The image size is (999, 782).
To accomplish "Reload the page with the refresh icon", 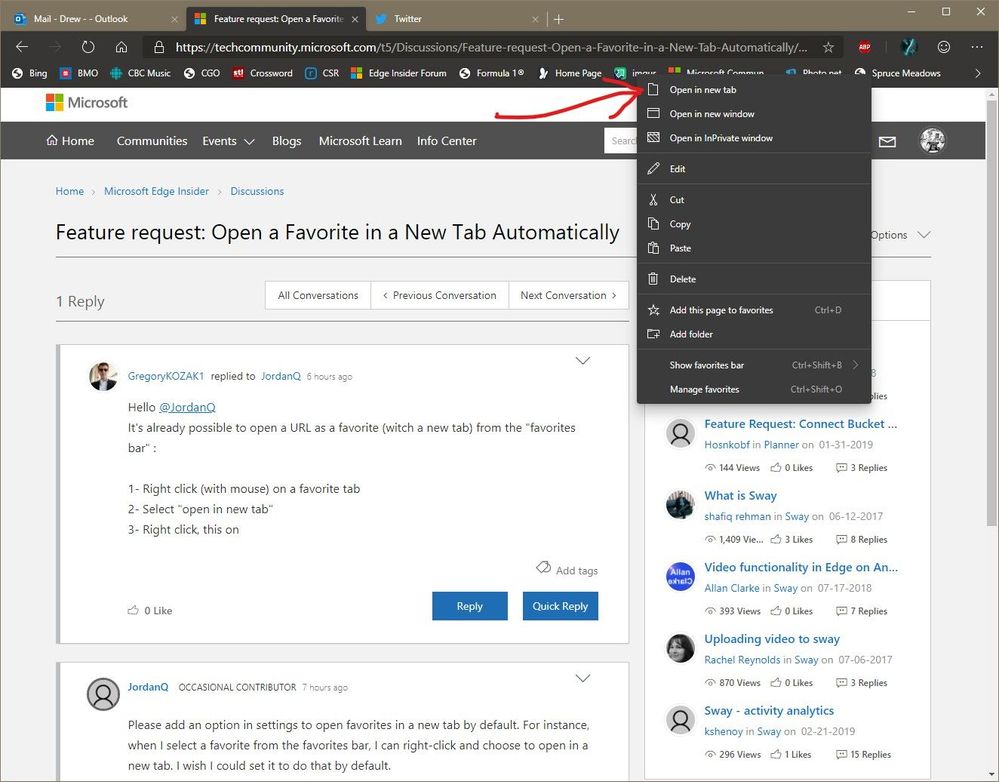I will point(88,47).
